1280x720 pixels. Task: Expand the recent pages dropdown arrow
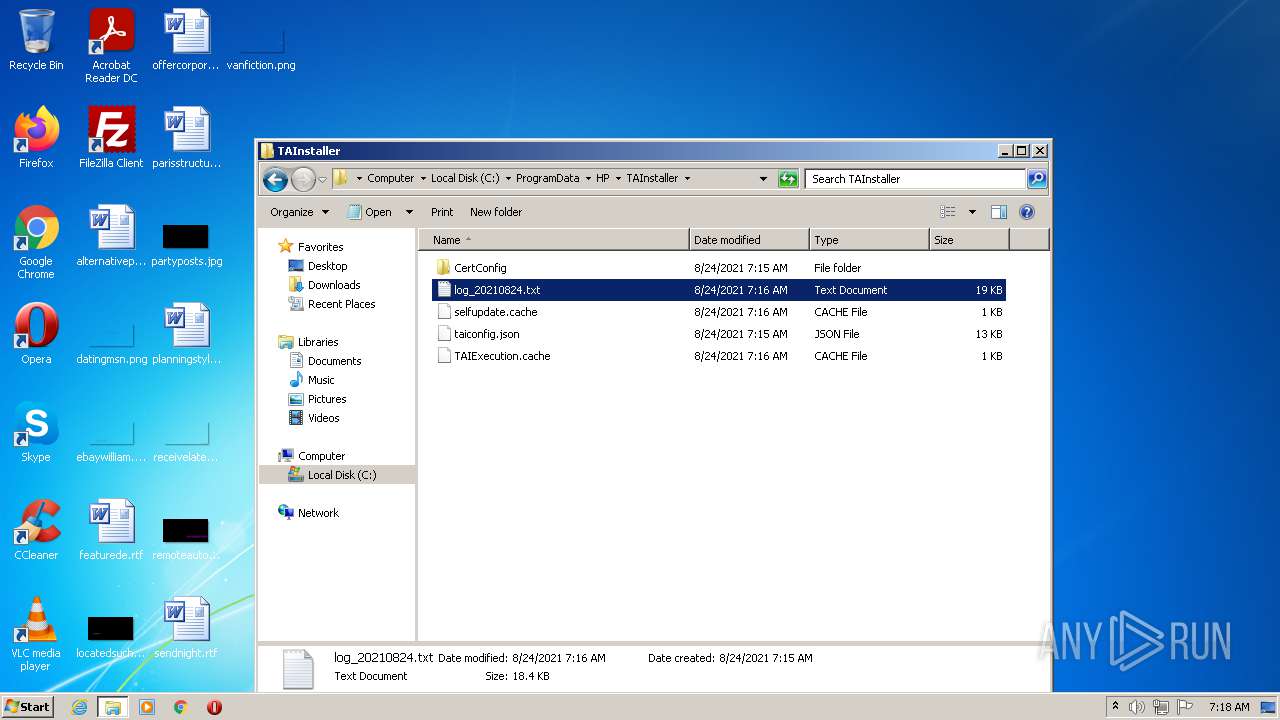(x=322, y=180)
